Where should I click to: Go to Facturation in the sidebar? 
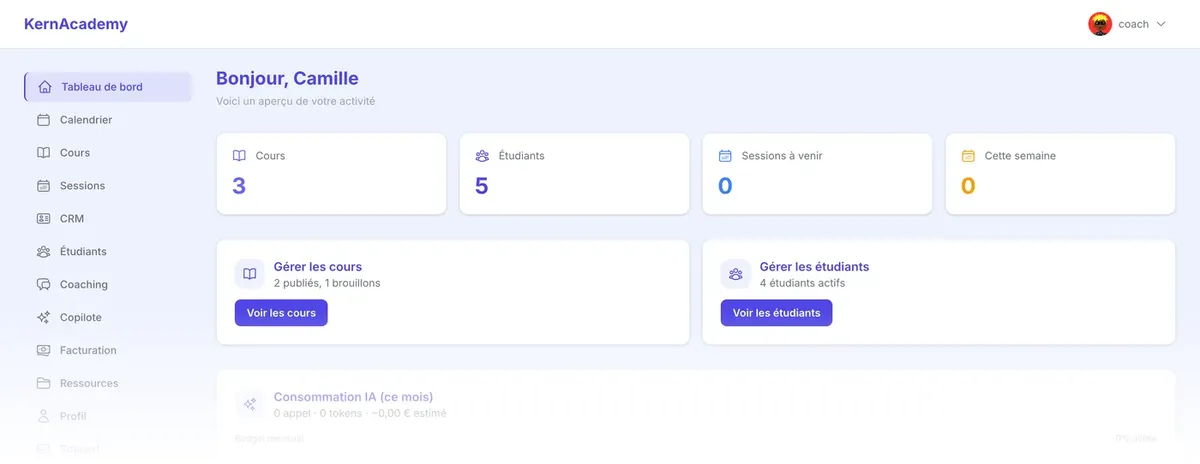108,351
